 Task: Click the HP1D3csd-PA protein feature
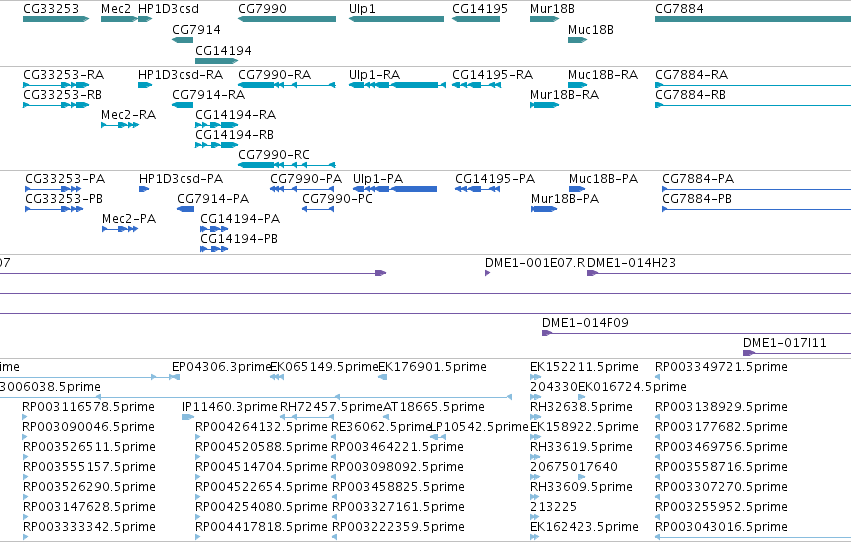[x=144, y=189]
